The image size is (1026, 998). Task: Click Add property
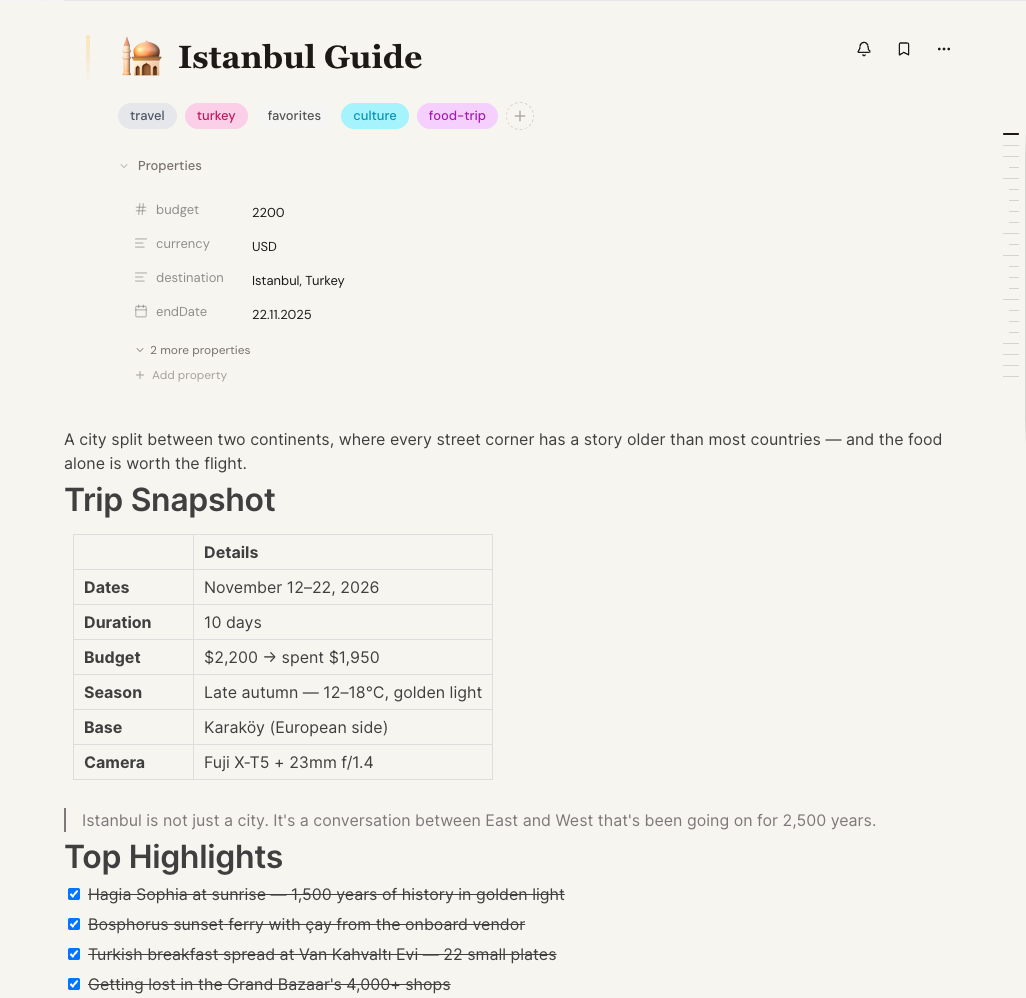(181, 374)
